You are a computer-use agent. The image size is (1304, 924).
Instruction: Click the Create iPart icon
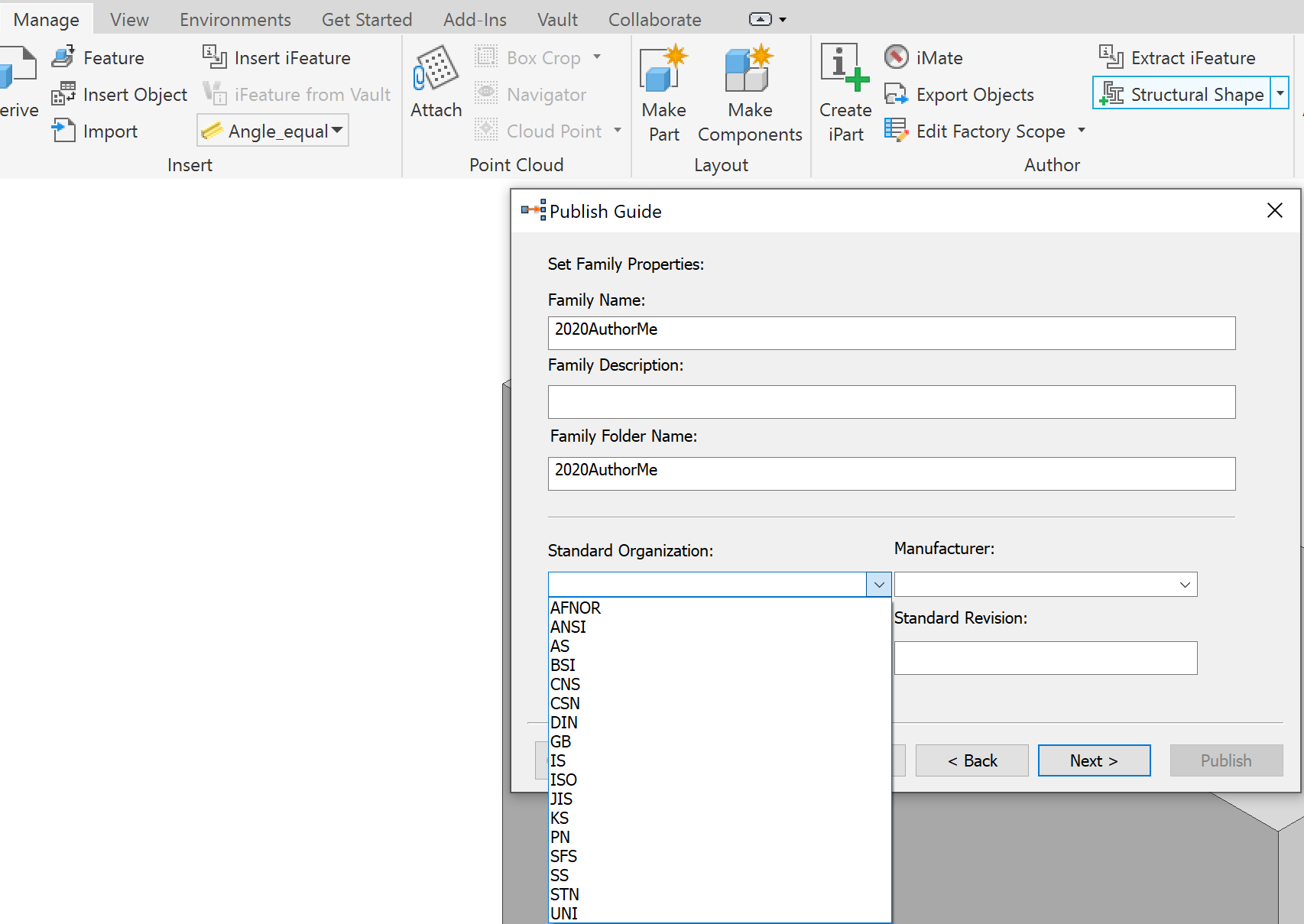pos(845,67)
